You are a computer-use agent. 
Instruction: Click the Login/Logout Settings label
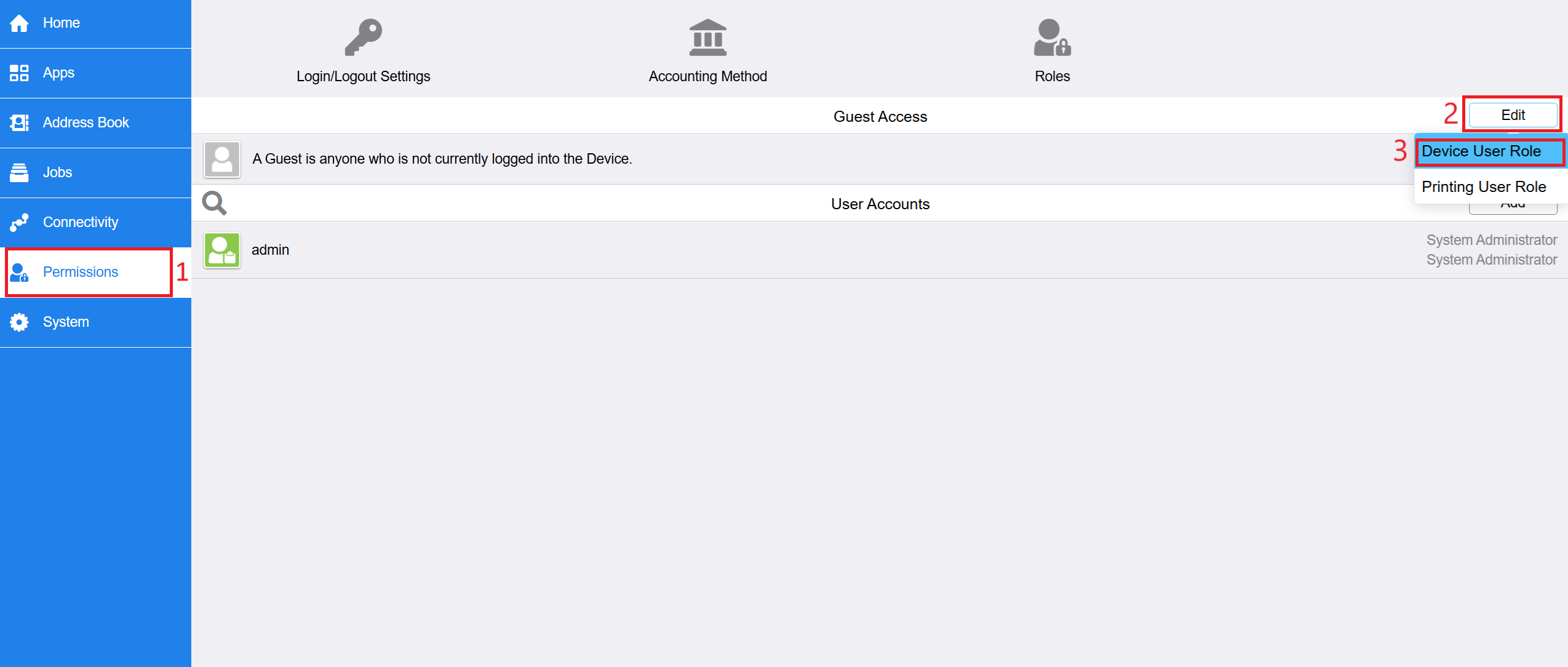(363, 76)
